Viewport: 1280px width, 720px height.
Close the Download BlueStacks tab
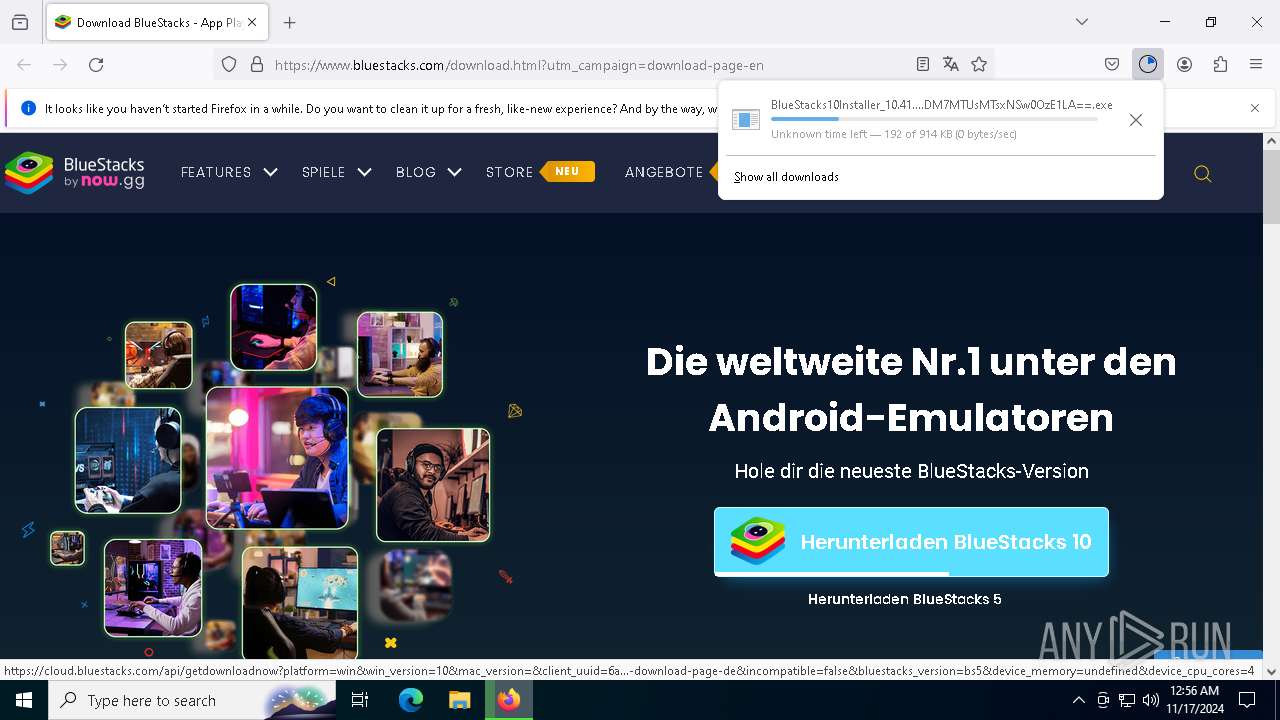tap(252, 22)
